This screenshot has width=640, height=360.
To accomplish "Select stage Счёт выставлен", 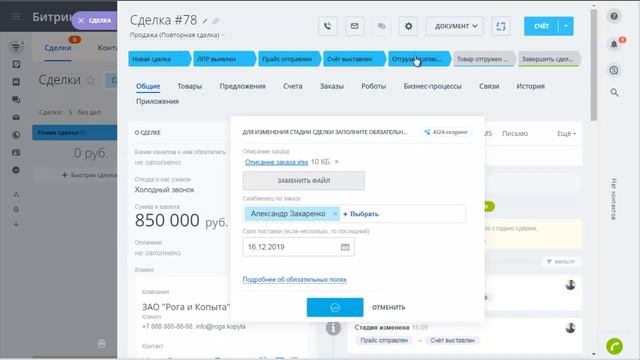I will 353,59.
